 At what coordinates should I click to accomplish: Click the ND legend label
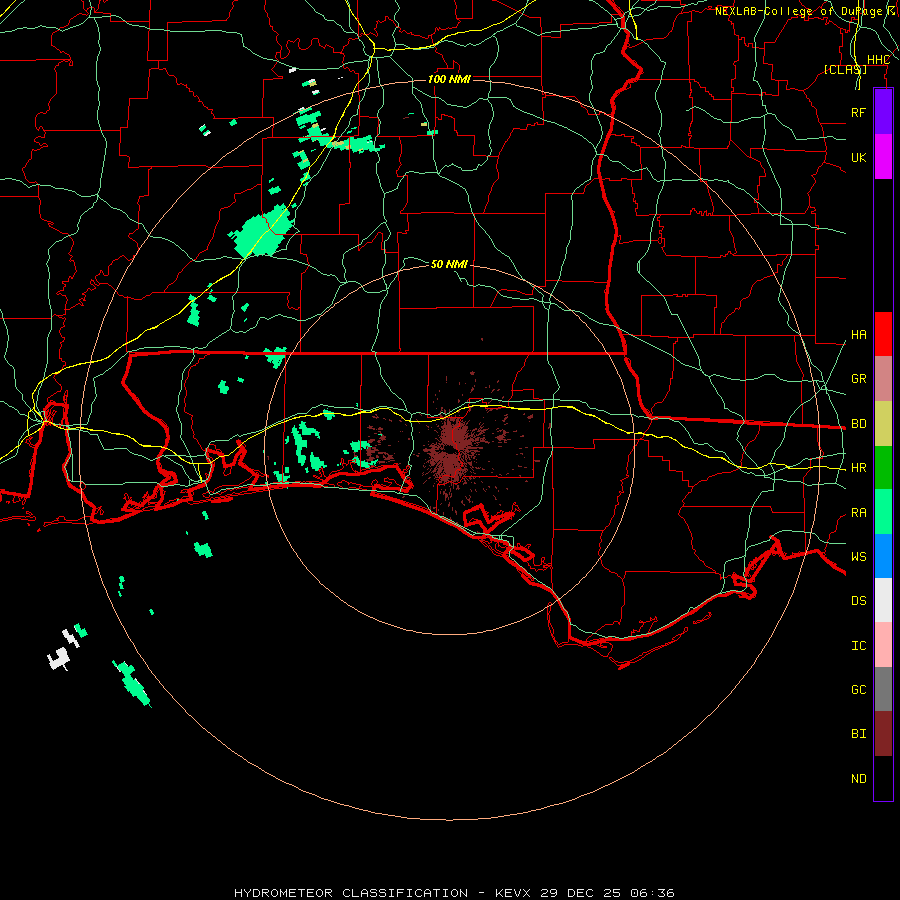coord(858,779)
